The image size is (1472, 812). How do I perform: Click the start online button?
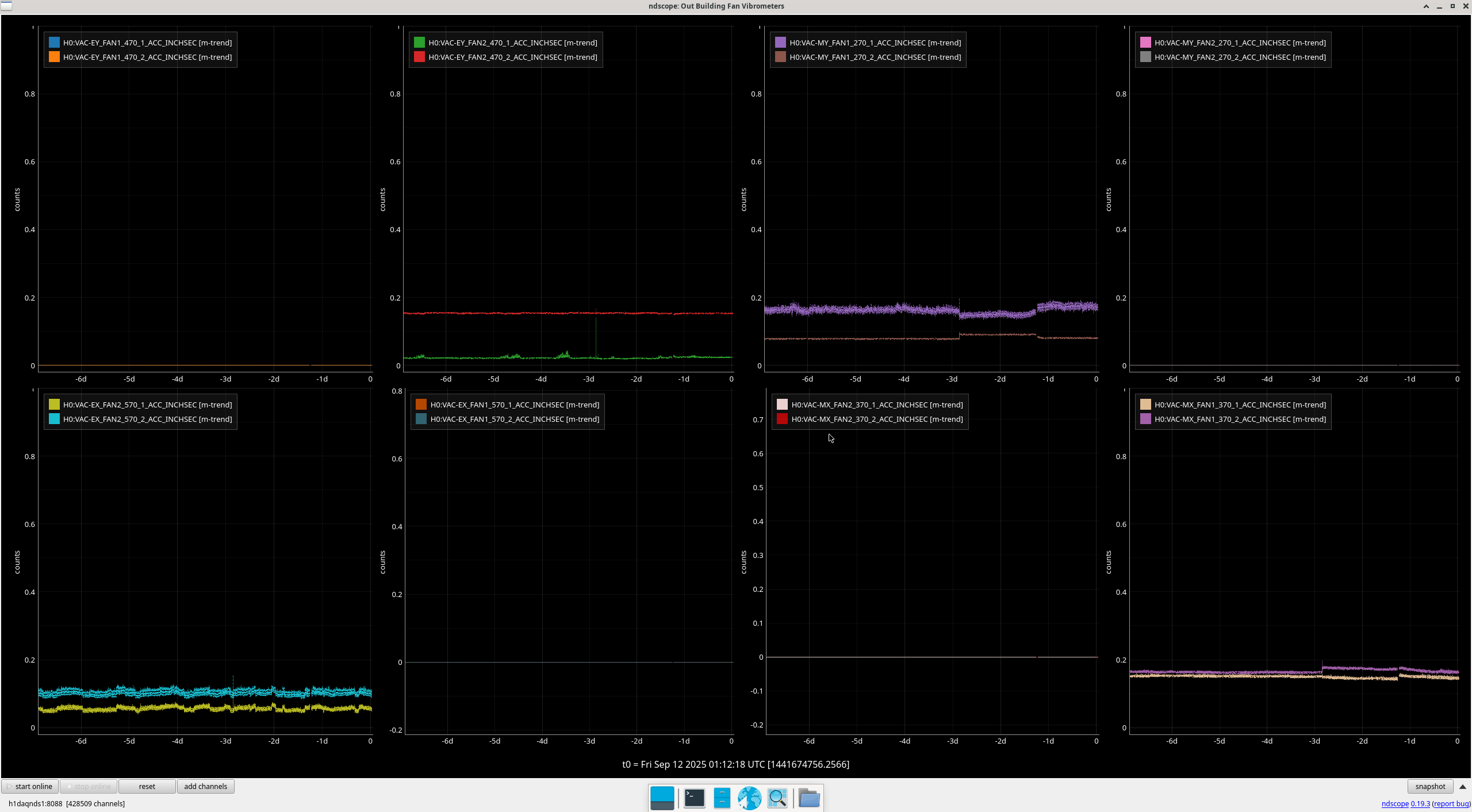pos(30,786)
